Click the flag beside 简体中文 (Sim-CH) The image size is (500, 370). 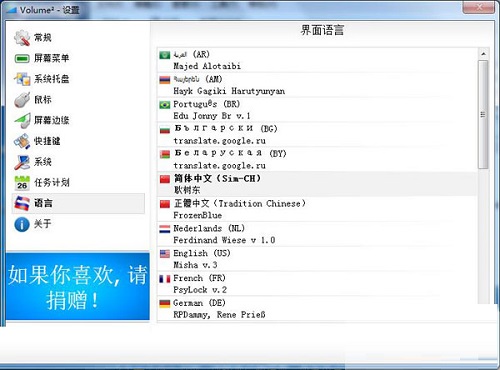[x=165, y=179]
